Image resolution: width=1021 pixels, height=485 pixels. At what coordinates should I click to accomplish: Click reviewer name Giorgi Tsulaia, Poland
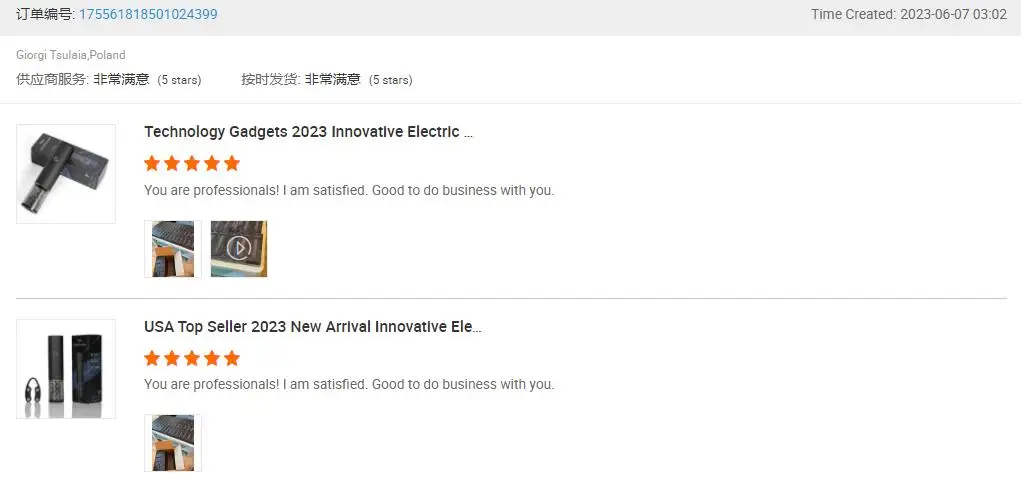tap(70, 55)
